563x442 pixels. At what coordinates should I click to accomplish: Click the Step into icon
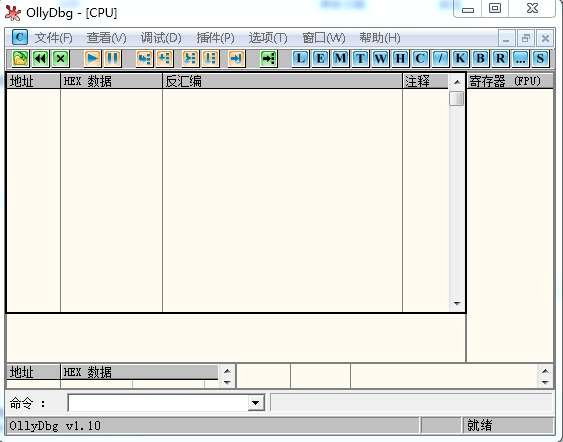pos(145,59)
